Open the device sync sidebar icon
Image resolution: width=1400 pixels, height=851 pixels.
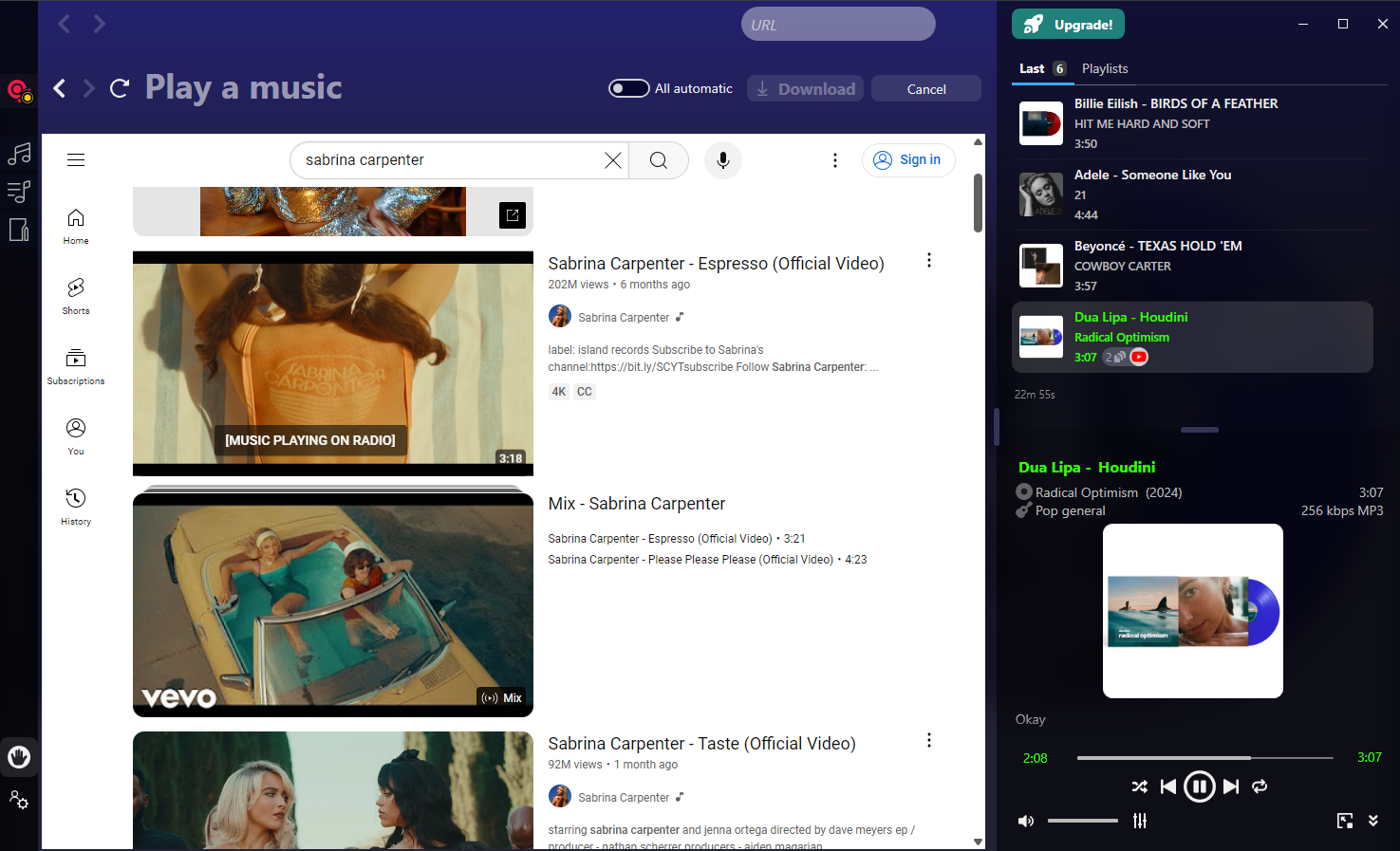point(19,230)
